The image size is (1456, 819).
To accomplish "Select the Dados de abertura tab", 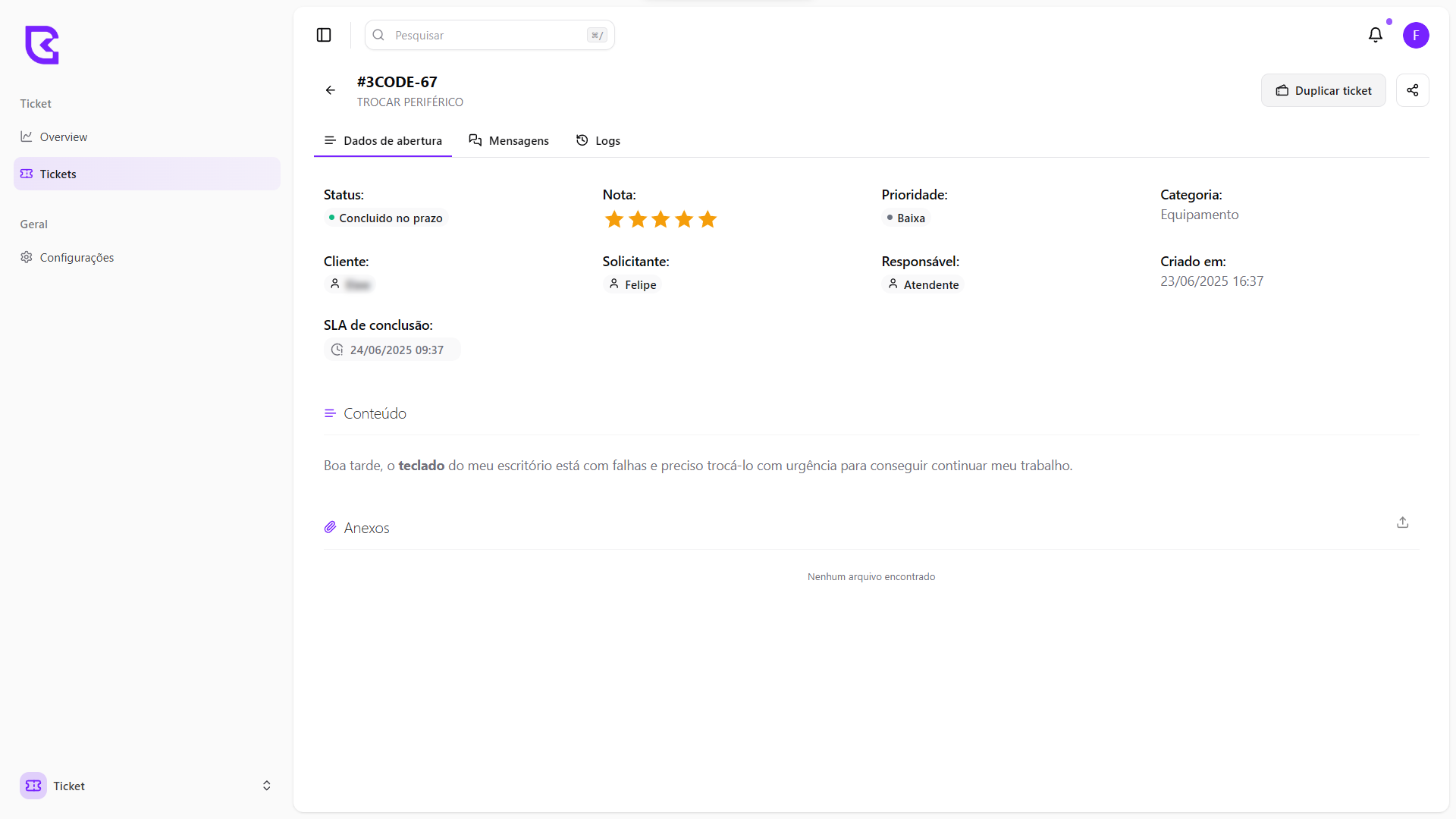I will 383,140.
